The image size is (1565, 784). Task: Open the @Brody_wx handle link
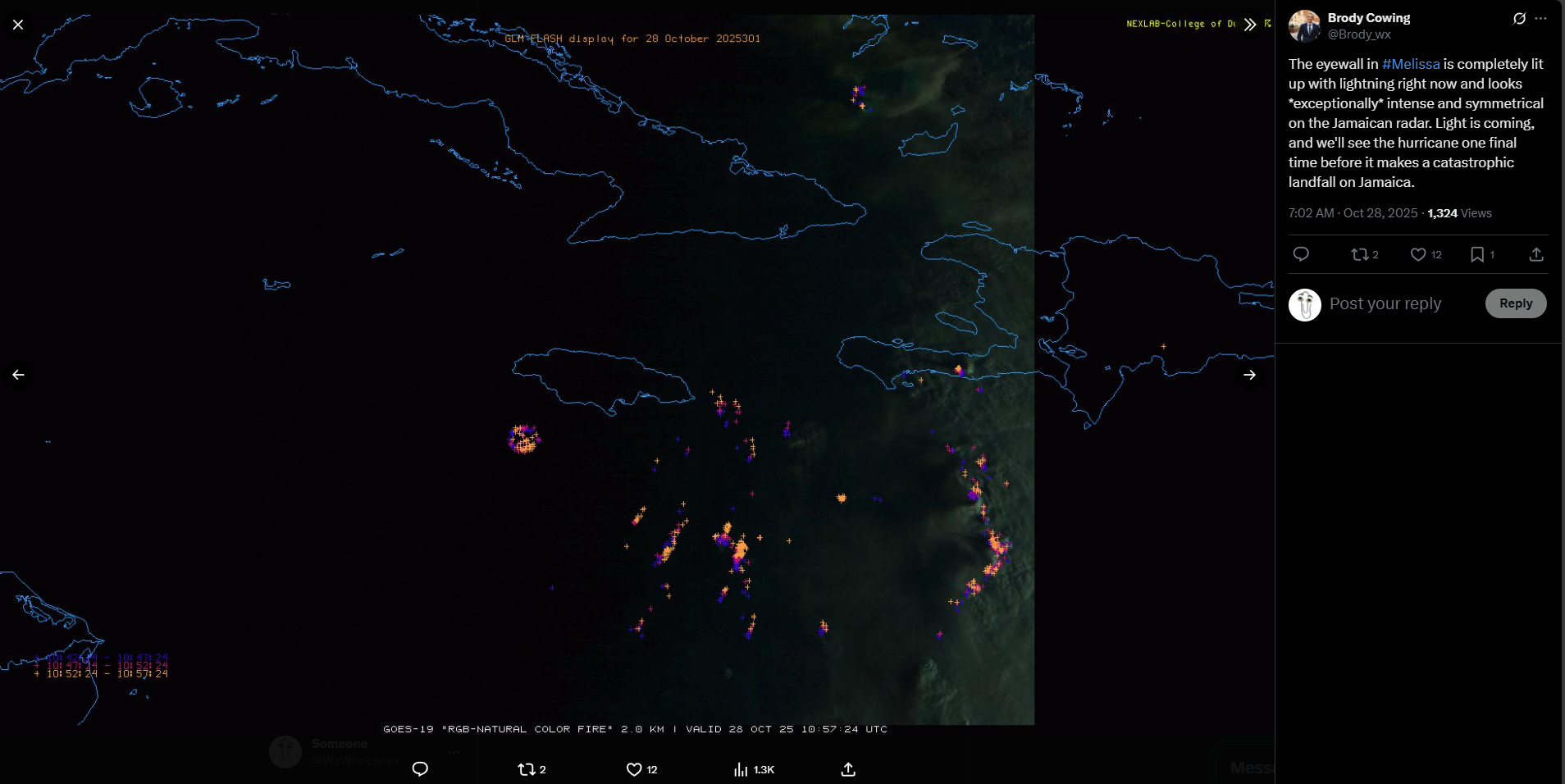(1359, 34)
